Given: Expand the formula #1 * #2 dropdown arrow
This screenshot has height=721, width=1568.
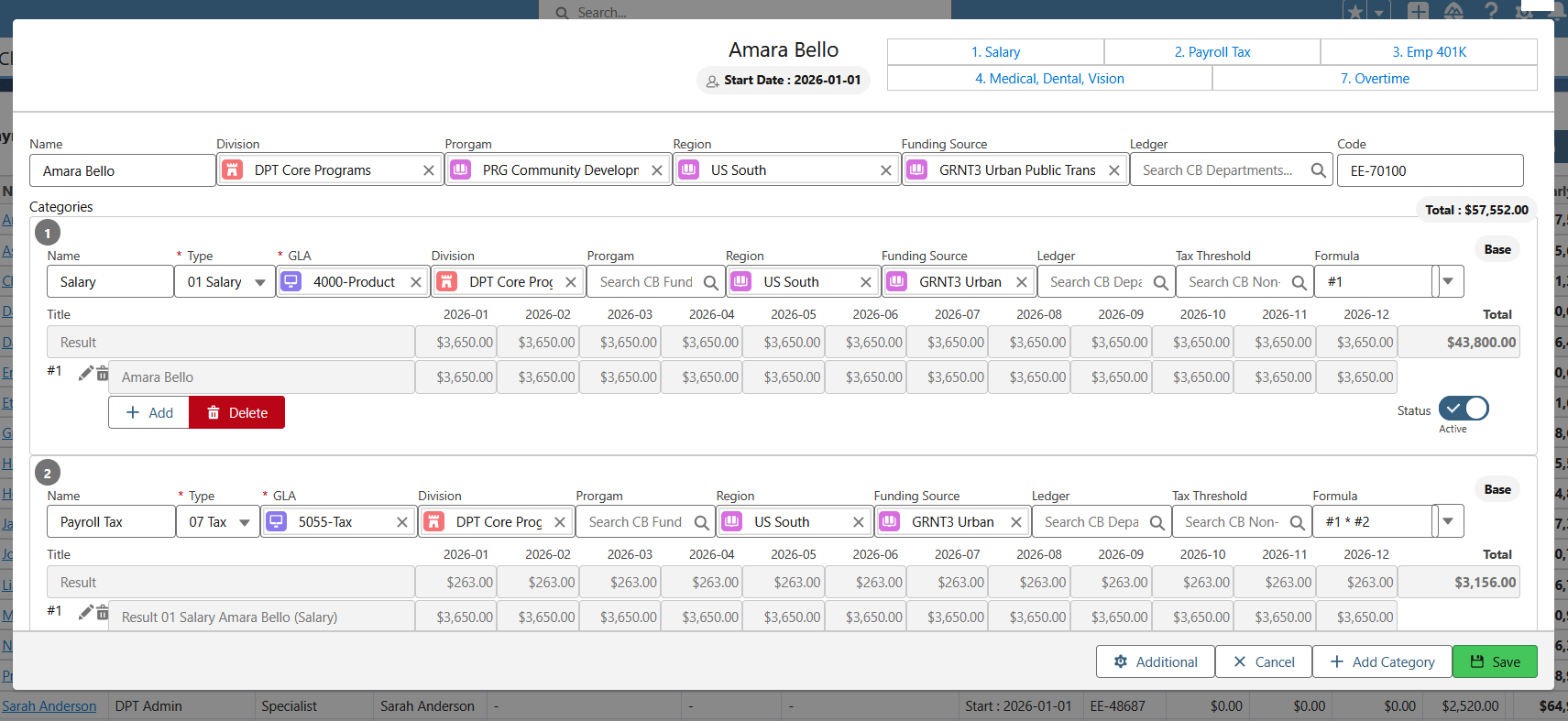Looking at the screenshot, I should (x=1448, y=521).
